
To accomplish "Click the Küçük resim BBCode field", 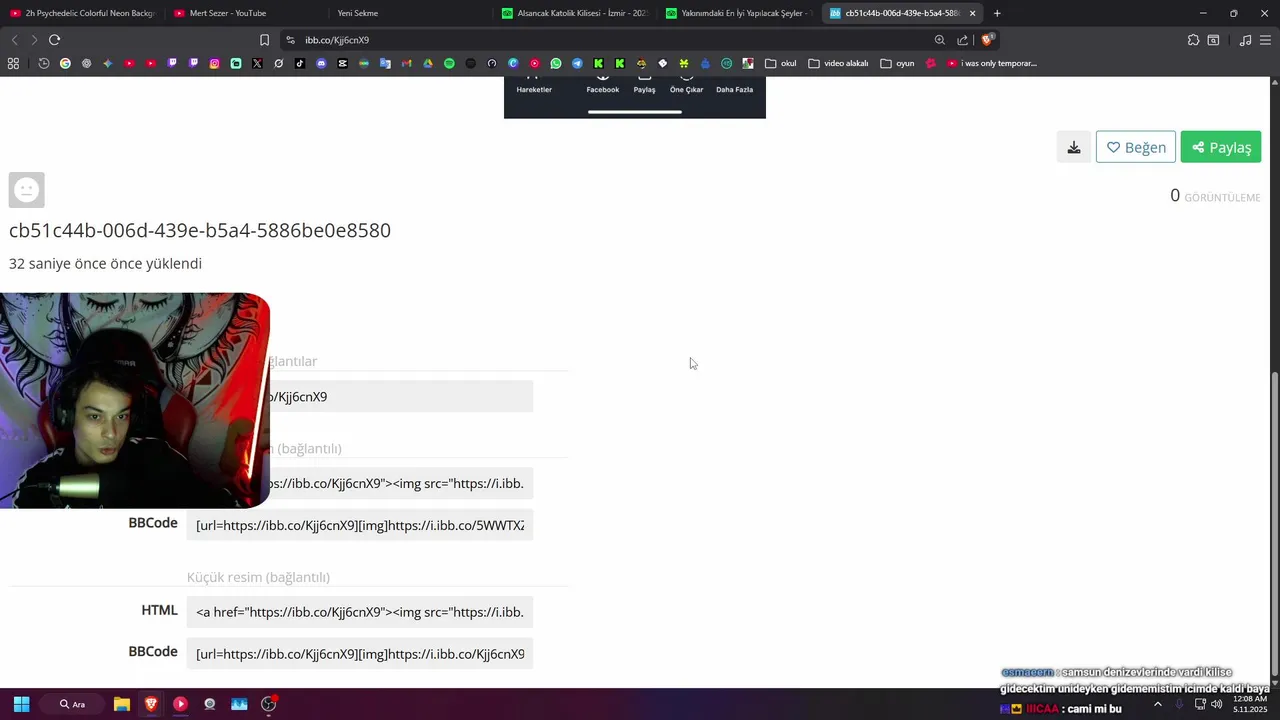I will [x=360, y=654].
